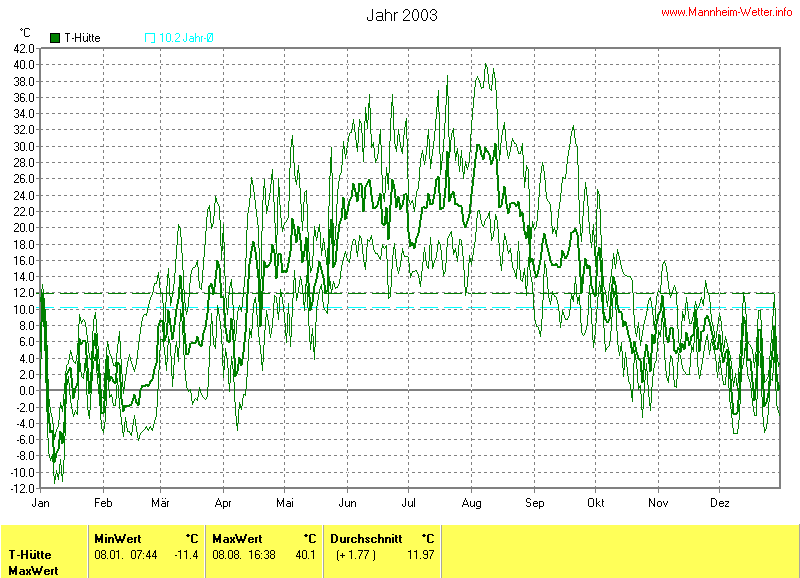The width and height of the screenshot is (800, 578).
Task: Open the www.Mannheim-Wetter.info link
Action: tap(729, 12)
